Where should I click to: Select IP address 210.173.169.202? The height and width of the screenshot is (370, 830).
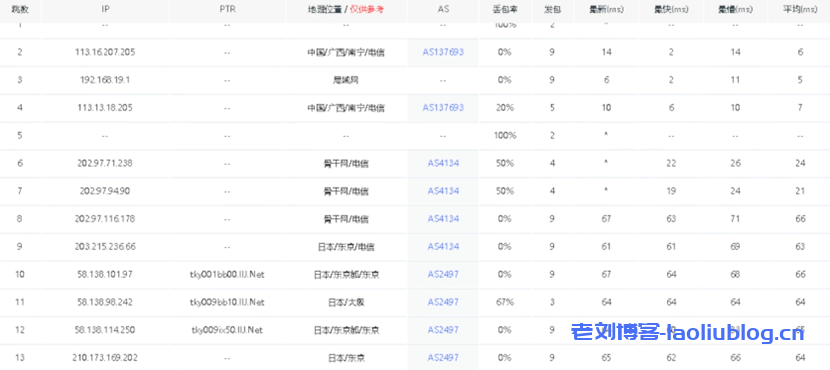pos(105,357)
